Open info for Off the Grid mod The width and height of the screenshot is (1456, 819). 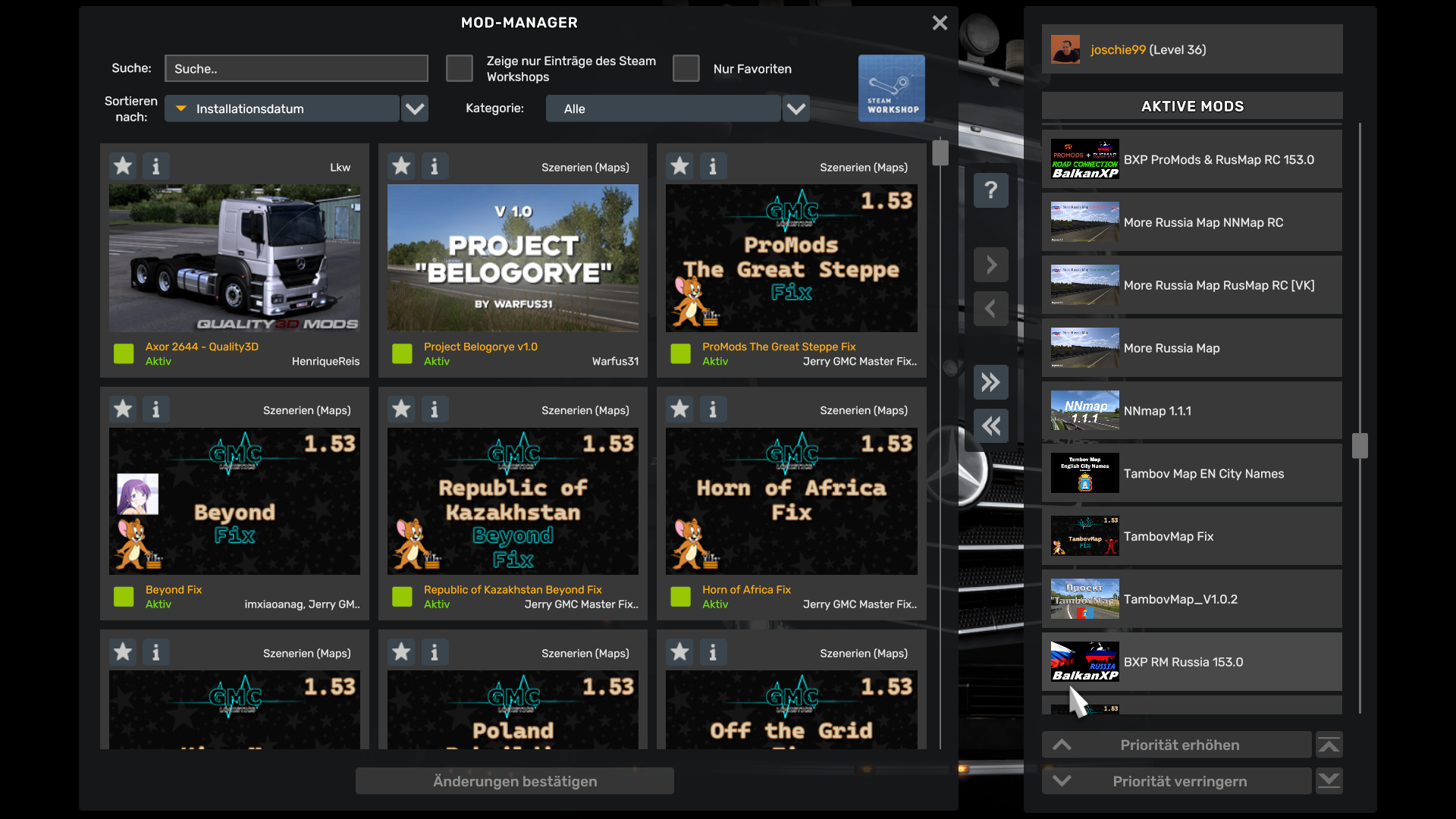[713, 652]
